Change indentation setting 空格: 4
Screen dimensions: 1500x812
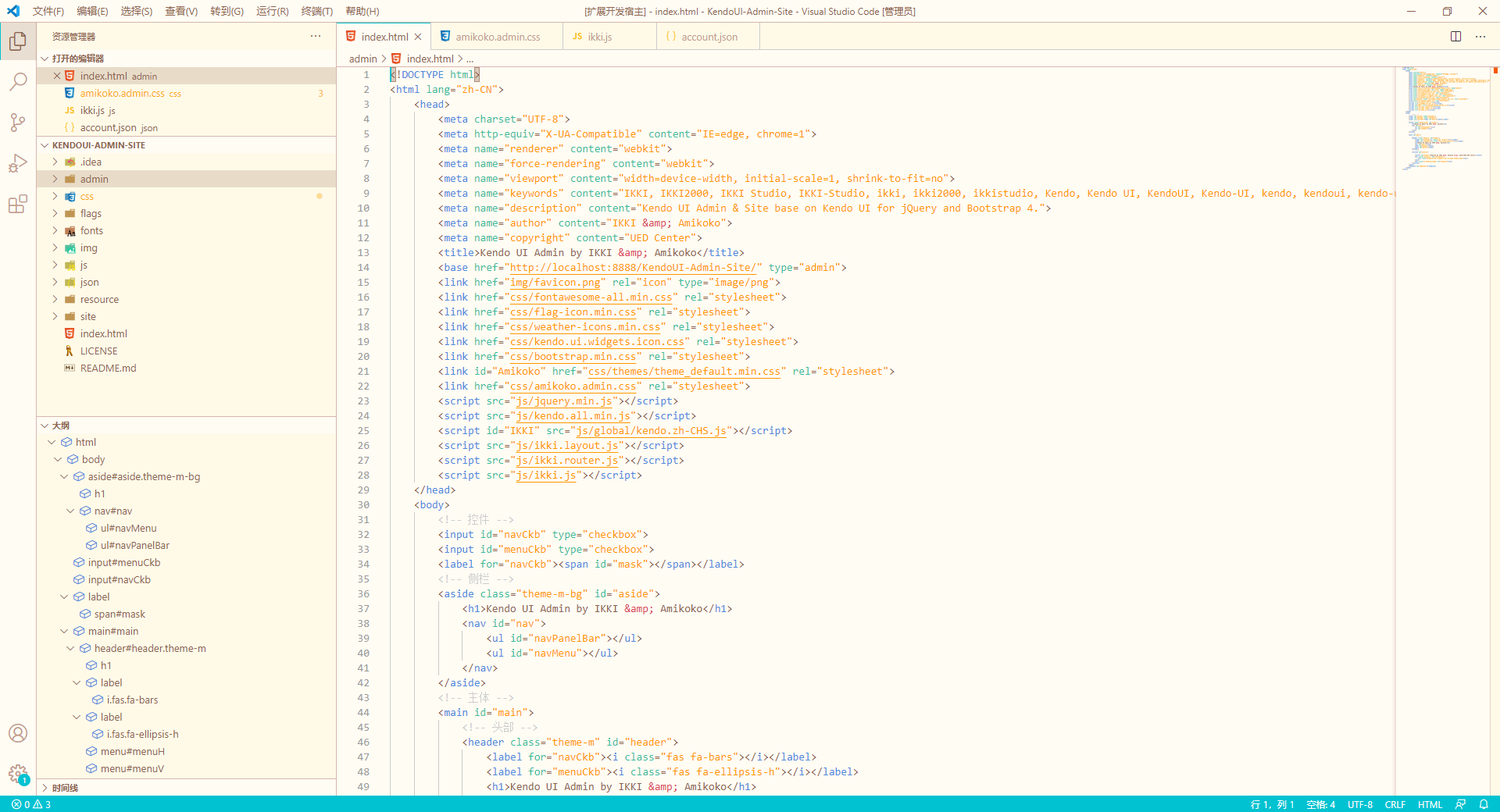tap(1321, 804)
